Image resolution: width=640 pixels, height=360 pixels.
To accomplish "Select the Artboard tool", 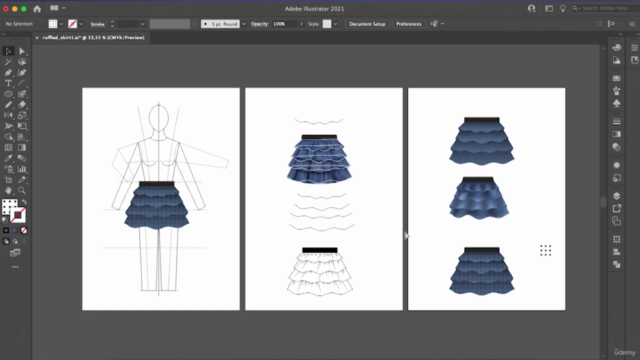I will (8, 180).
